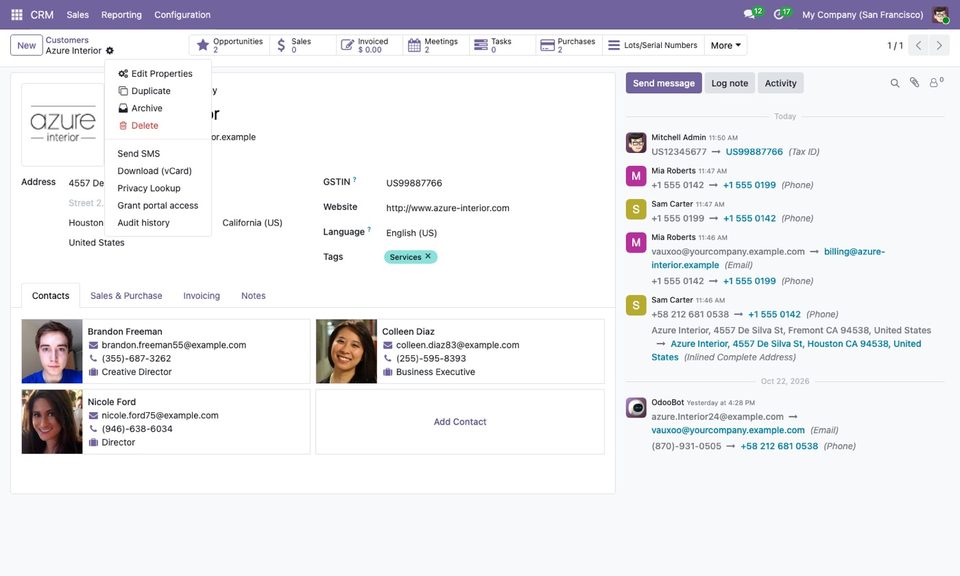Open the Tasks stat button
Screen dimensions: 960x576
coord(503,45)
